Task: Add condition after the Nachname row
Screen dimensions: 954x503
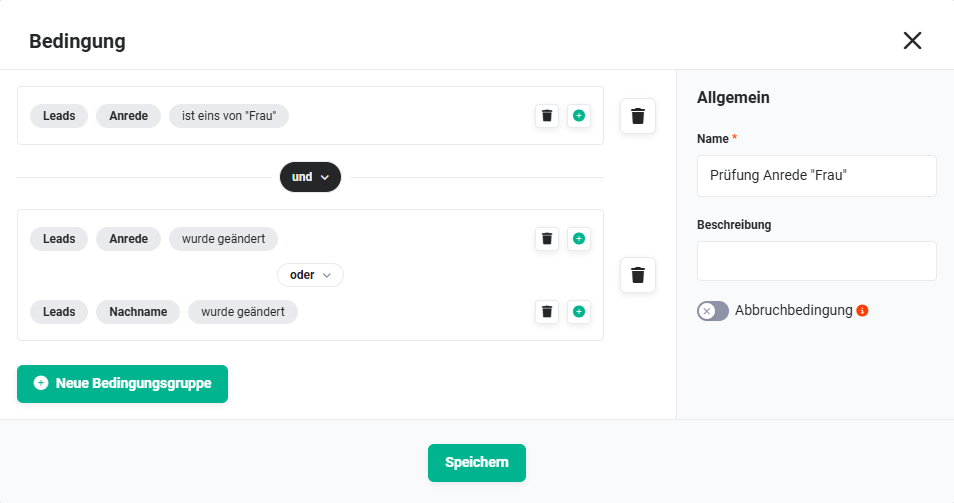Action: tap(579, 311)
